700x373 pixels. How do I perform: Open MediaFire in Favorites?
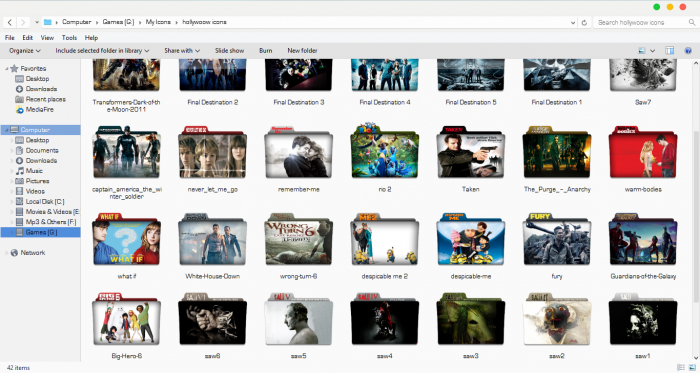(x=35, y=109)
